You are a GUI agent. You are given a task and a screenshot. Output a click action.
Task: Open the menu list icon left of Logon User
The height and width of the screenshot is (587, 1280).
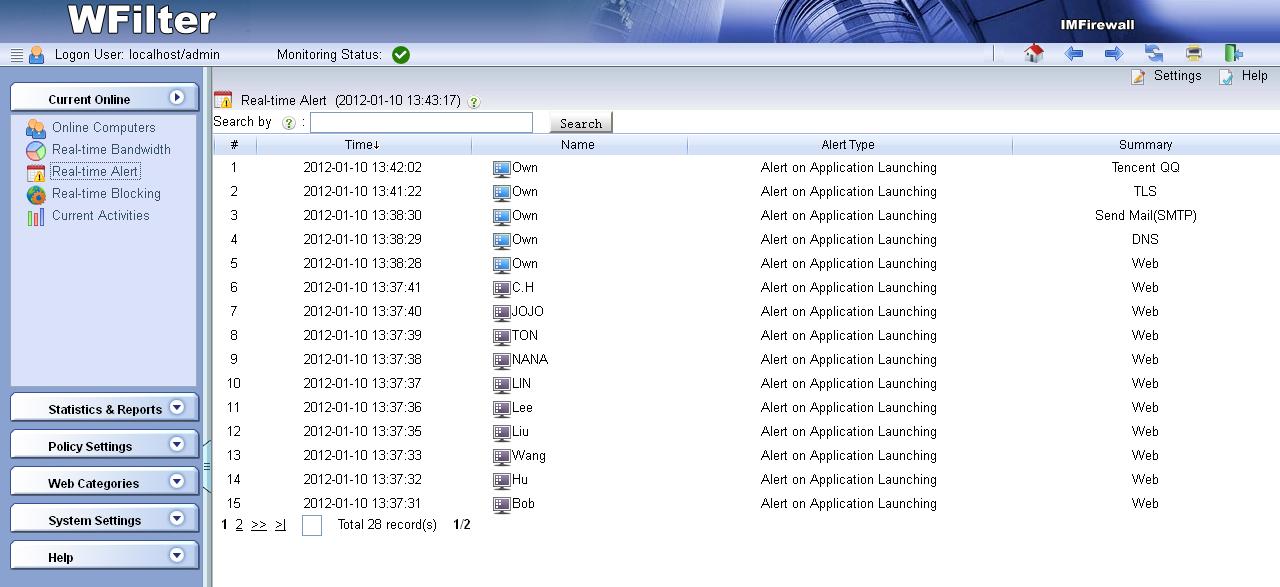[x=17, y=55]
